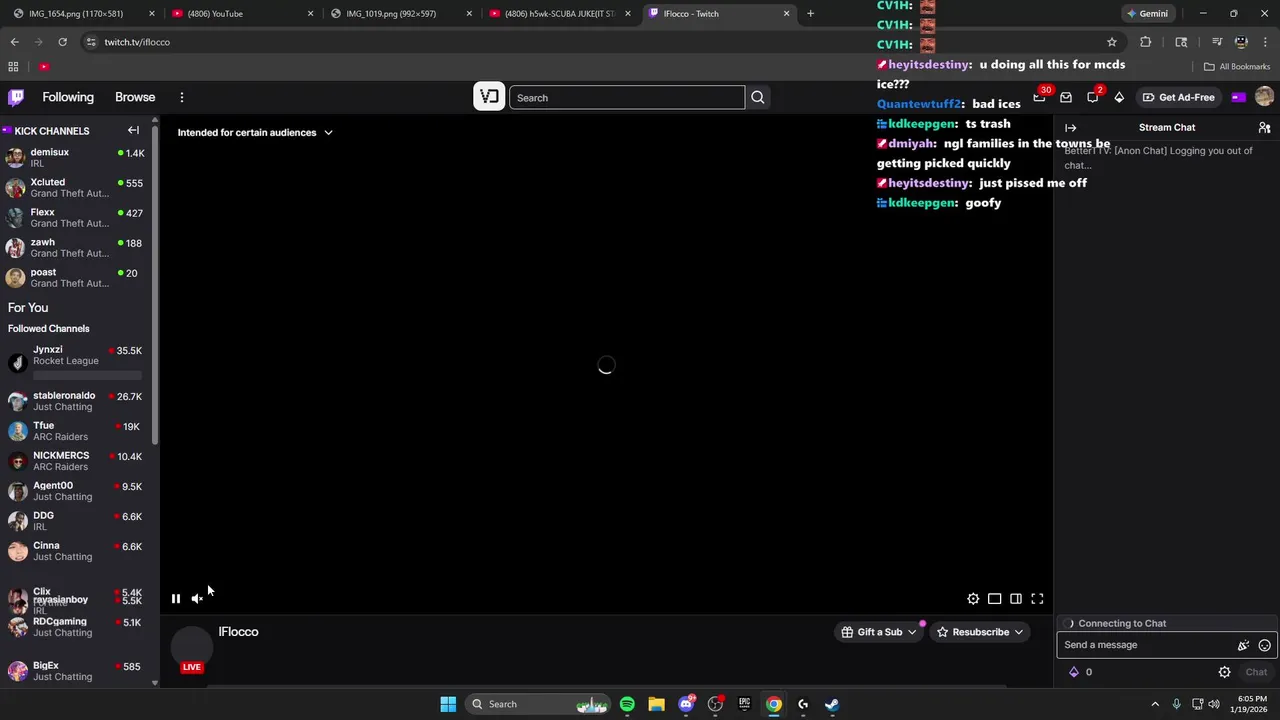Open stableronaldo Just Chatting channel
Viewport: 1280px width, 720px height.
pos(75,402)
